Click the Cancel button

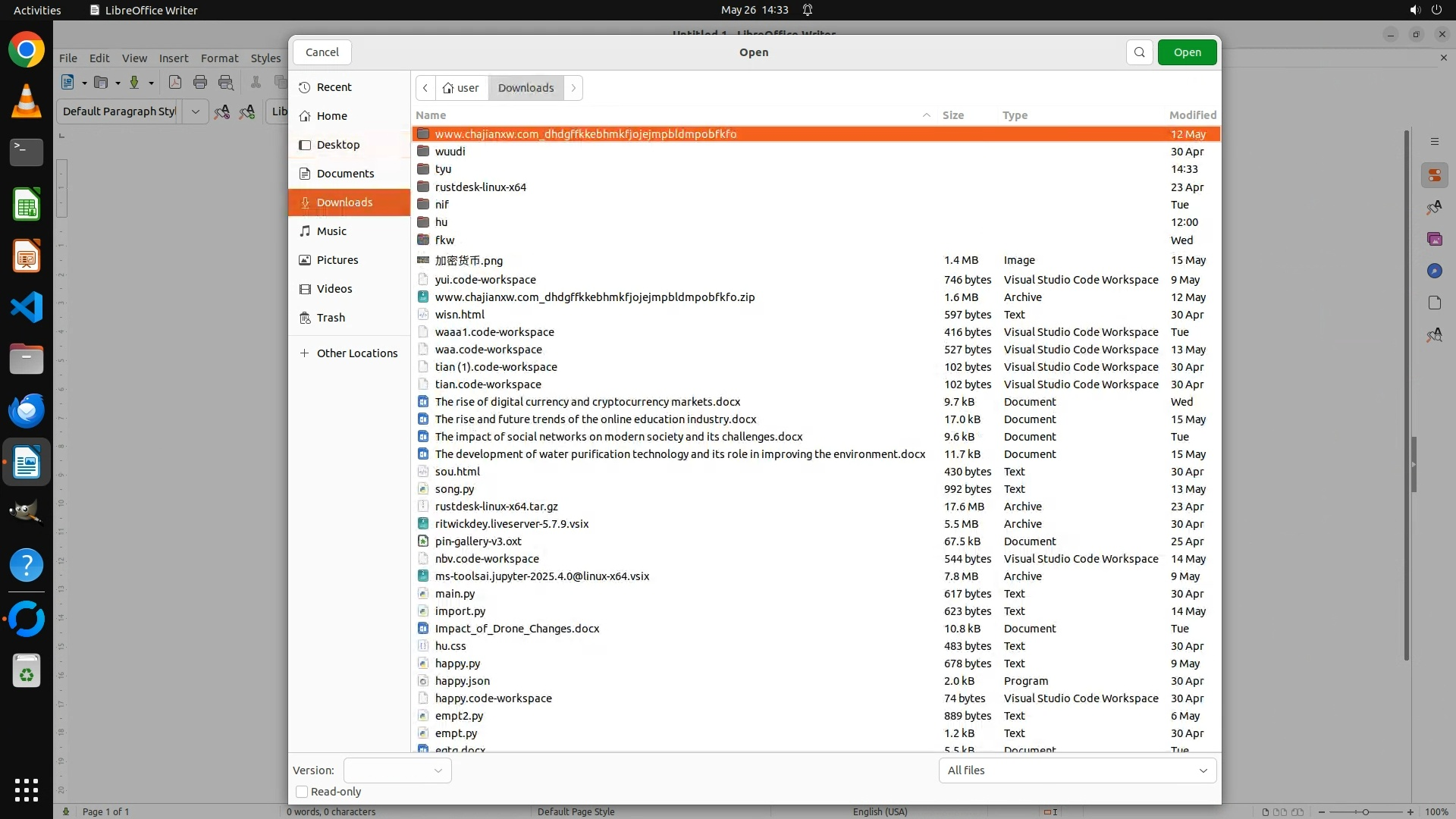tap(322, 52)
